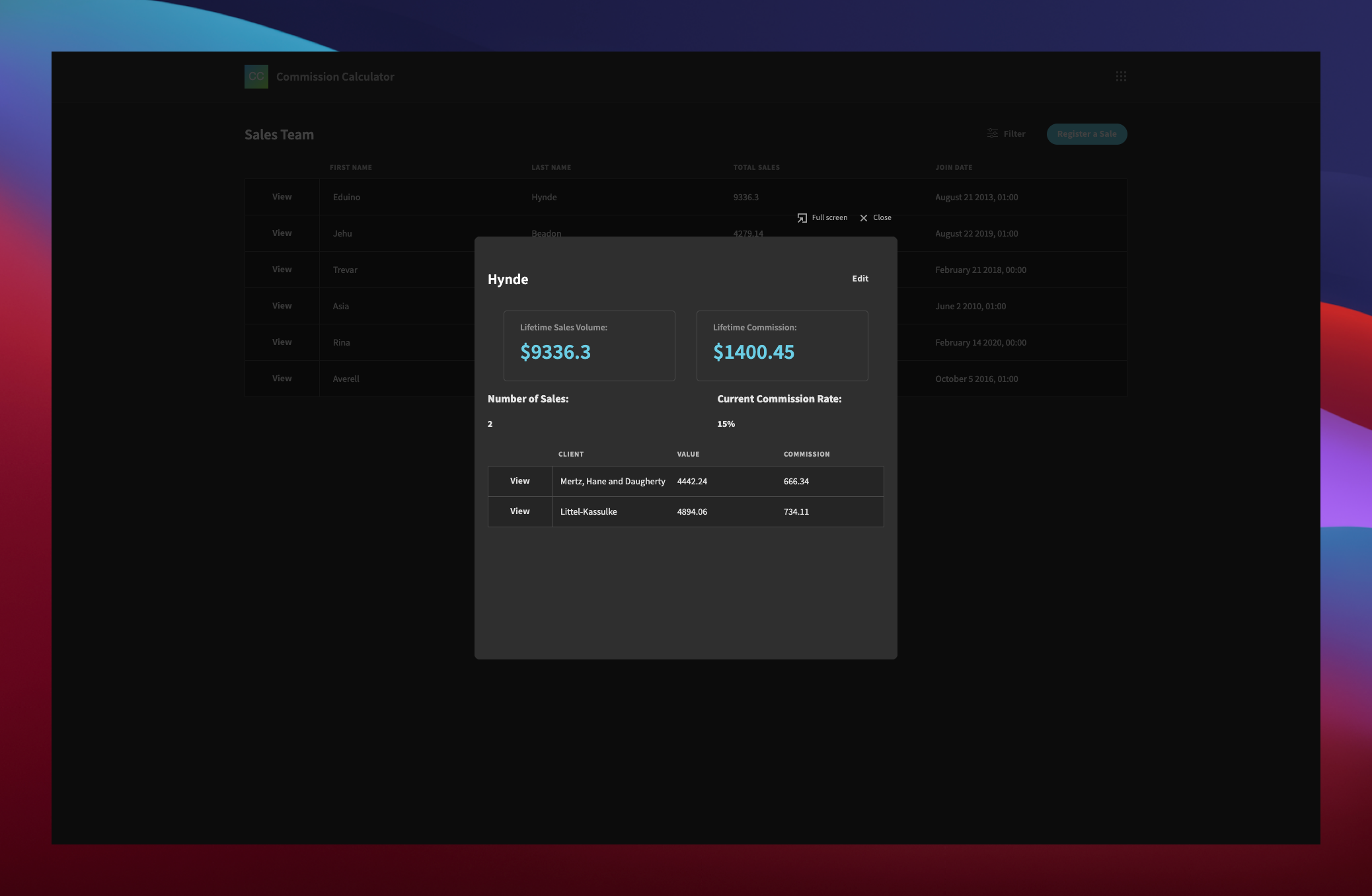
Task: View Asia's sales record
Action: [x=282, y=305]
